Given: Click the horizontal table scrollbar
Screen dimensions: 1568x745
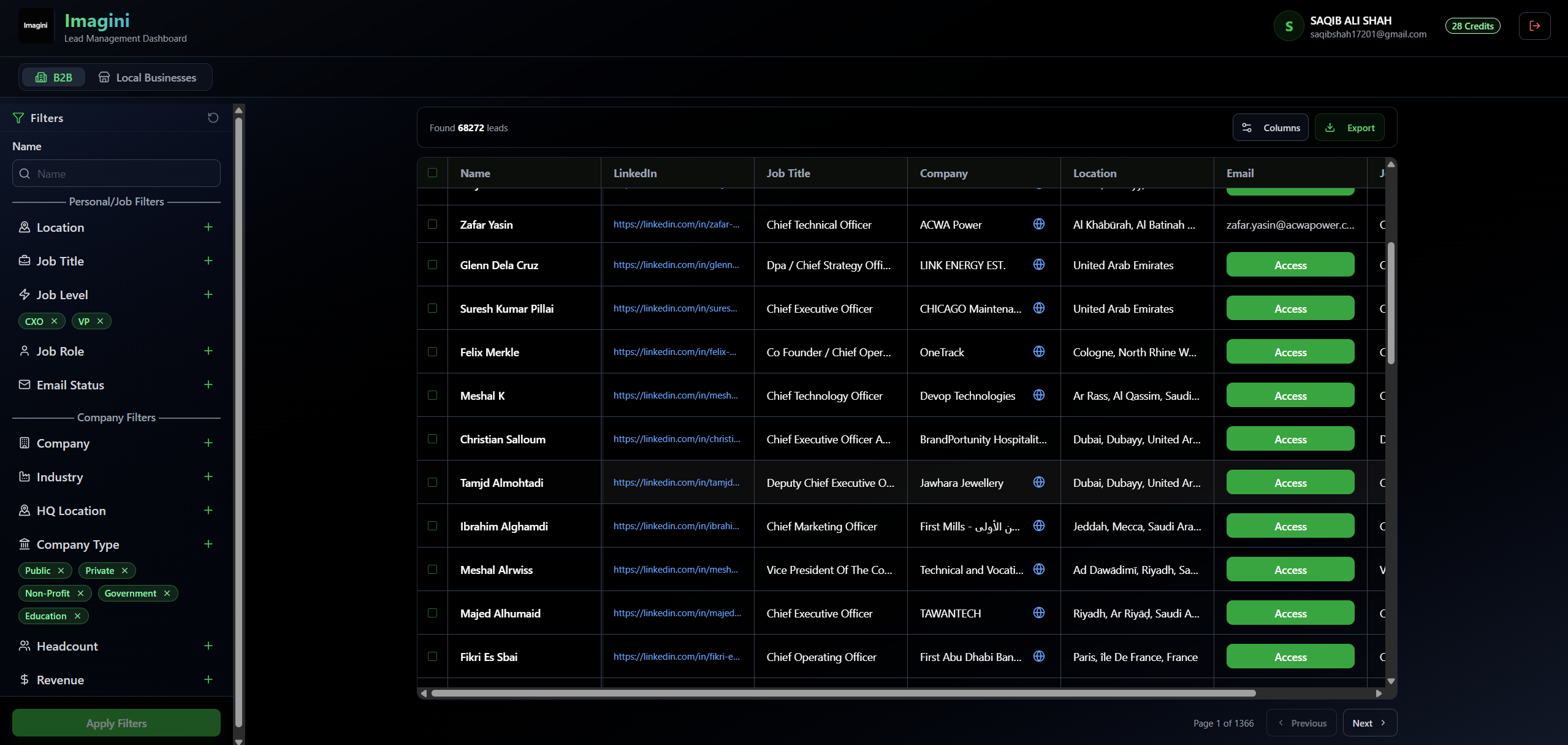Looking at the screenshot, I should click(x=843, y=693).
